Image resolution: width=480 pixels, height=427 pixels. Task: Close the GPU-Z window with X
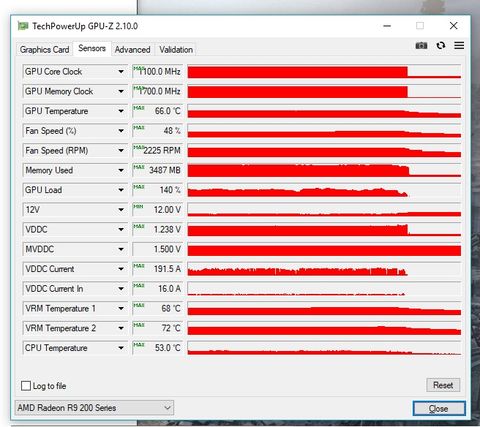click(x=453, y=26)
